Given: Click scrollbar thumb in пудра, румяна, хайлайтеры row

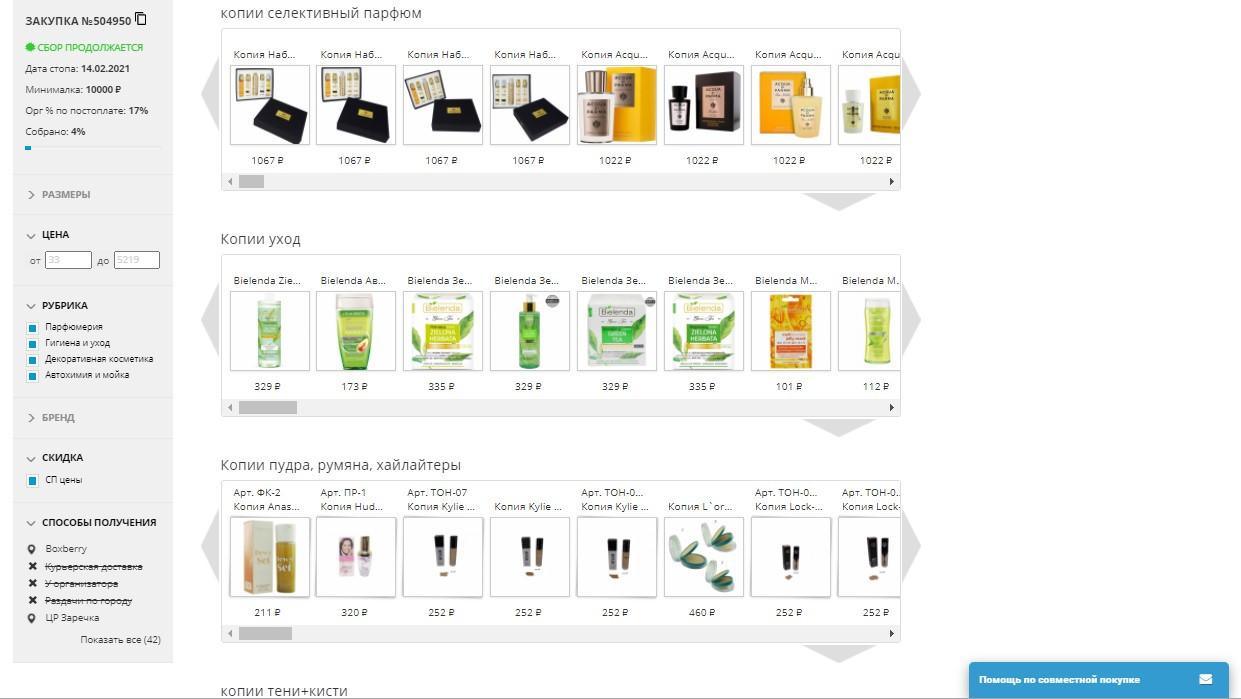Looking at the screenshot, I should coord(265,633).
